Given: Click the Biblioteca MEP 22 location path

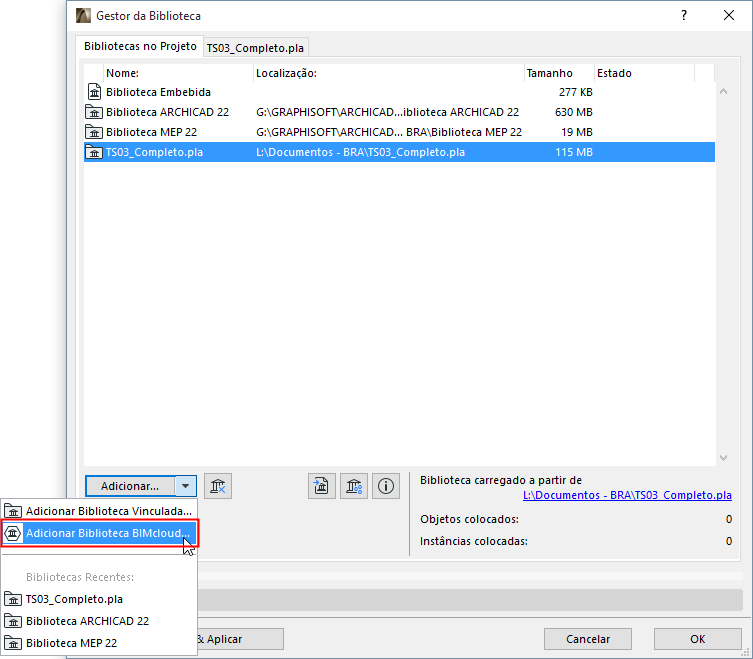Looking at the screenshot, I should click(389, 132).
